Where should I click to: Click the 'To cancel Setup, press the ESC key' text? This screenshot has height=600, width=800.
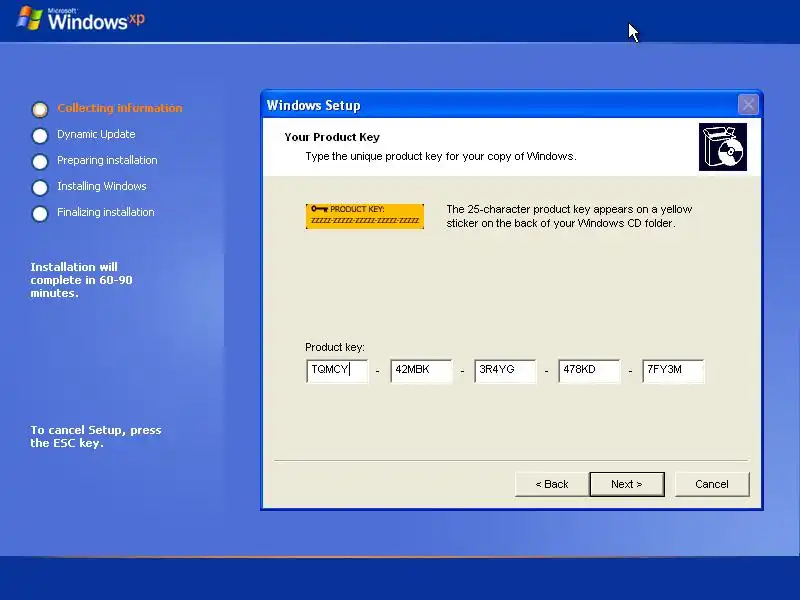pyautogui.click(x=95, y=437)
